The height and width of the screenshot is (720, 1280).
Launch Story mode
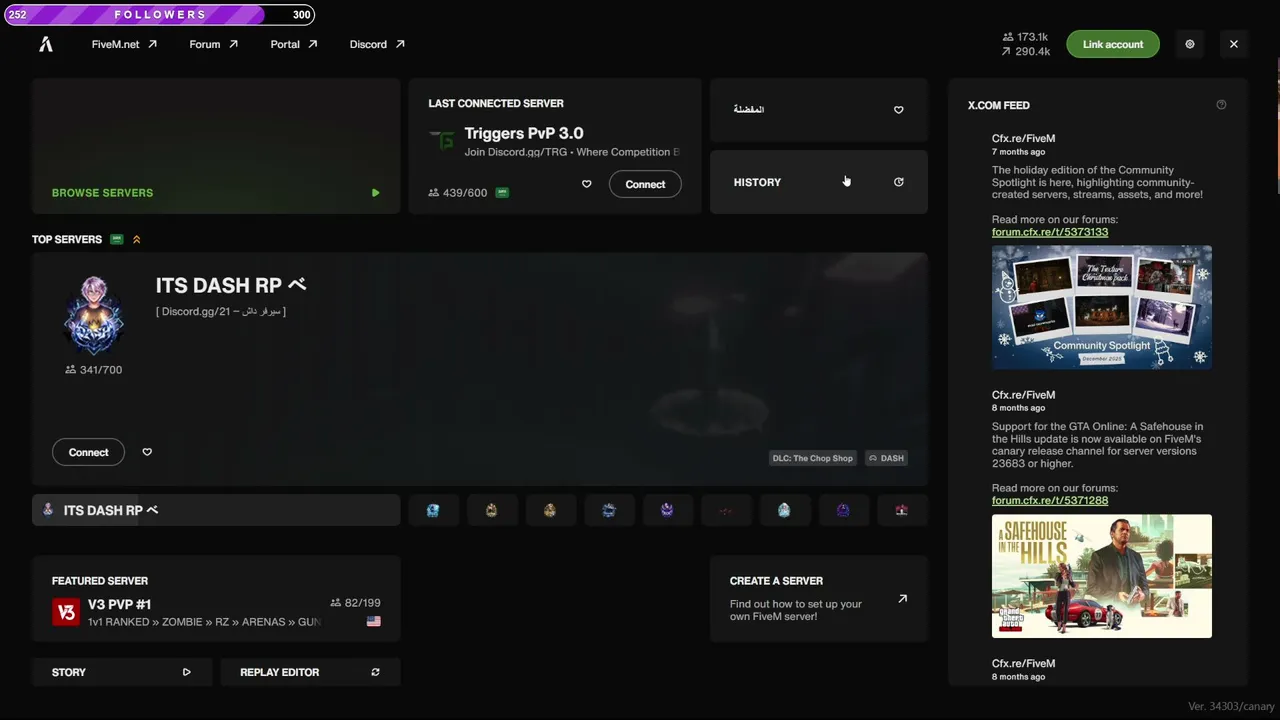coord(122,672)
